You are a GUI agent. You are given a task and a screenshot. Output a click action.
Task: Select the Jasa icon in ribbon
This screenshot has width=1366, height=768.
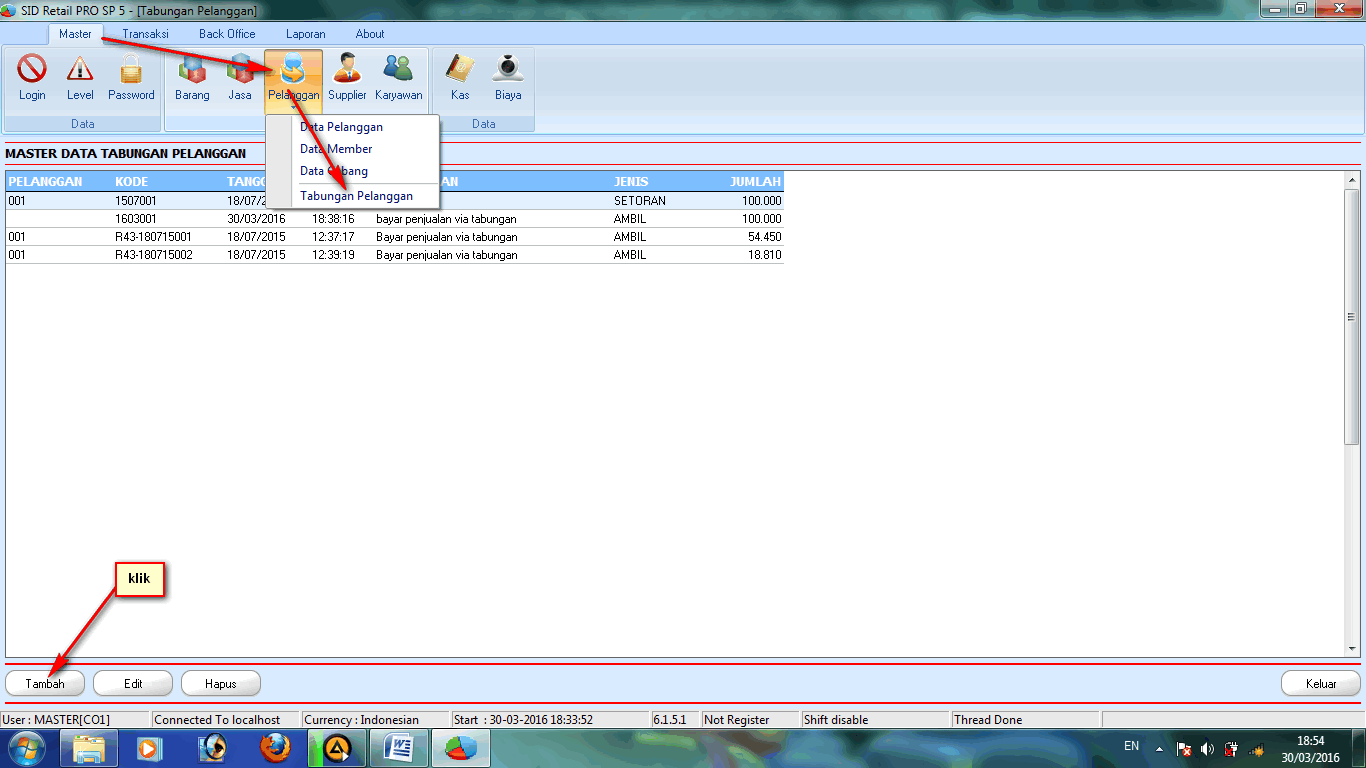240,78
